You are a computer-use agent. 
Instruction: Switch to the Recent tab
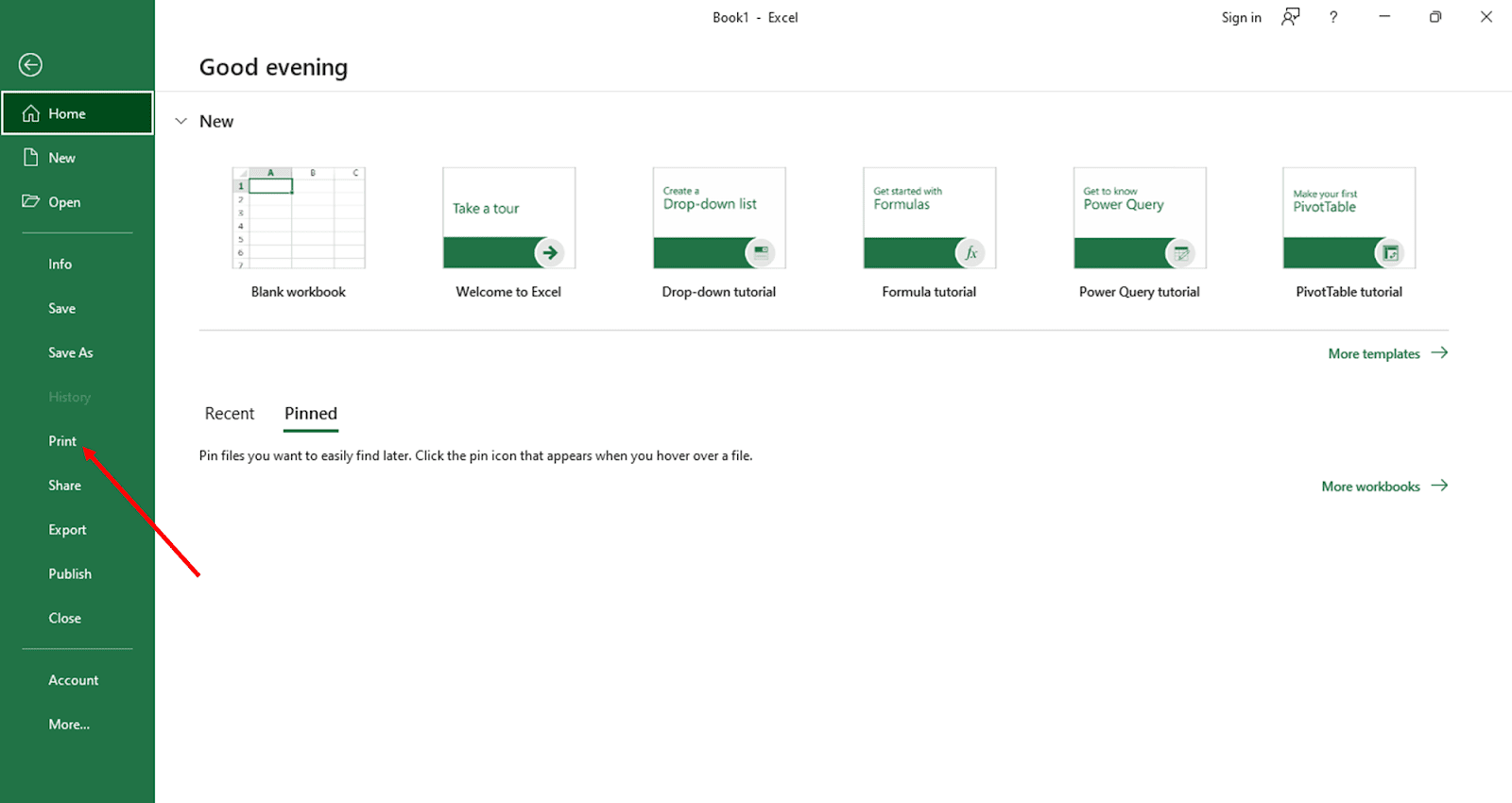230,414
